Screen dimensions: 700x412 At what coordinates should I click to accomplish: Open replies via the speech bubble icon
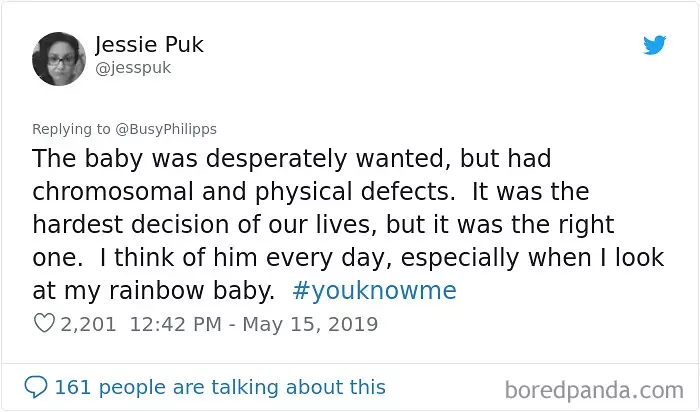pyautogui.click(x=36, y=387)
